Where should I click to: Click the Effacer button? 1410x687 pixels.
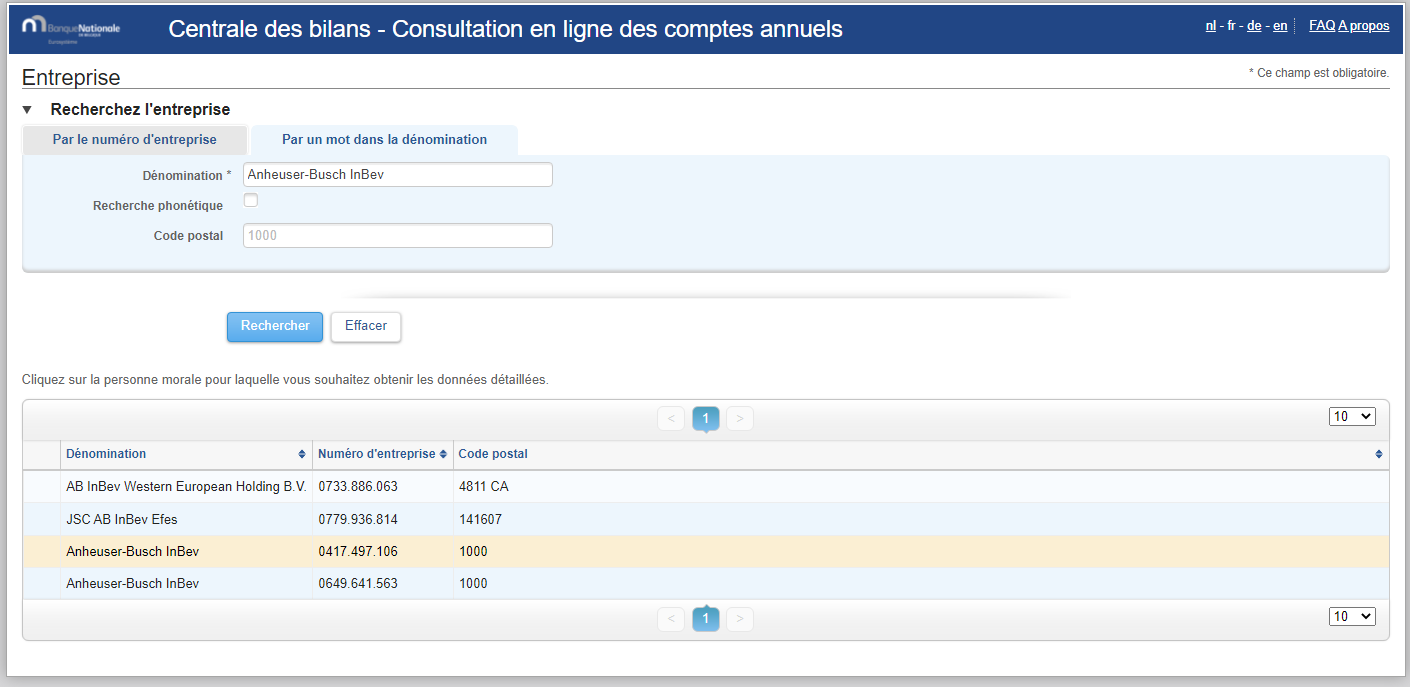366,326
